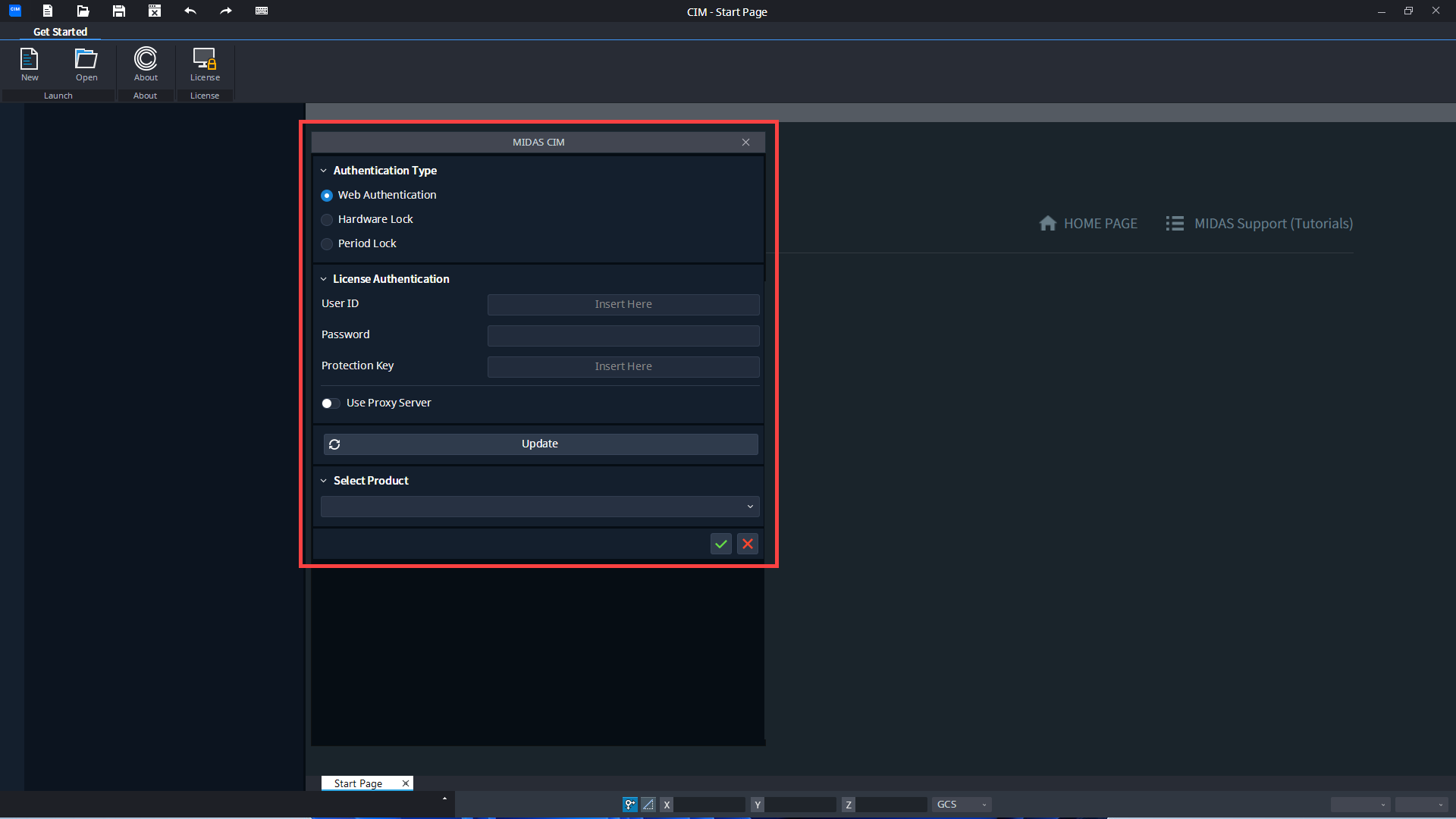
Task: Select Hardware Lock radio button
Action: (327, 220)
